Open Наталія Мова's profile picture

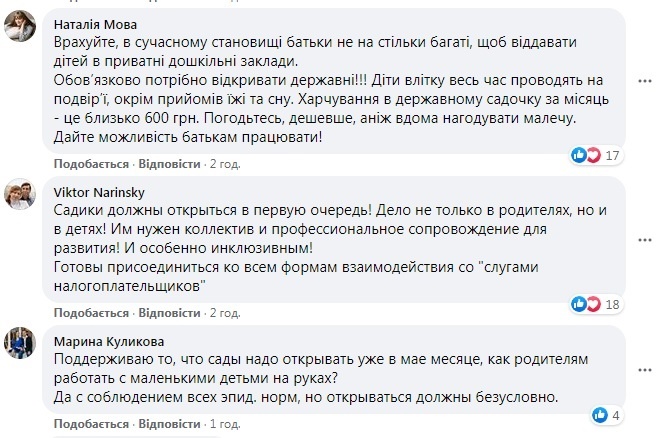click(x=20, y=26)
